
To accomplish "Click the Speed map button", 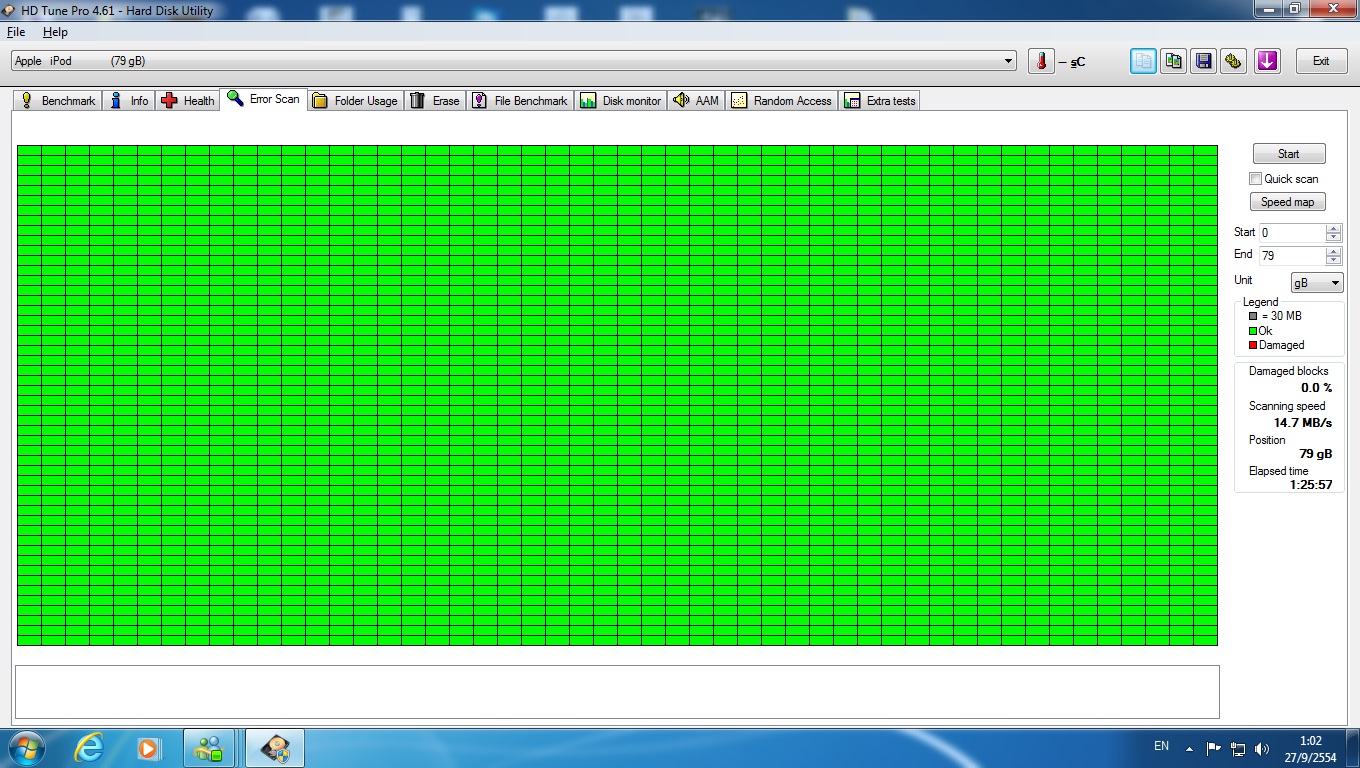I will tap(1287, 202).
